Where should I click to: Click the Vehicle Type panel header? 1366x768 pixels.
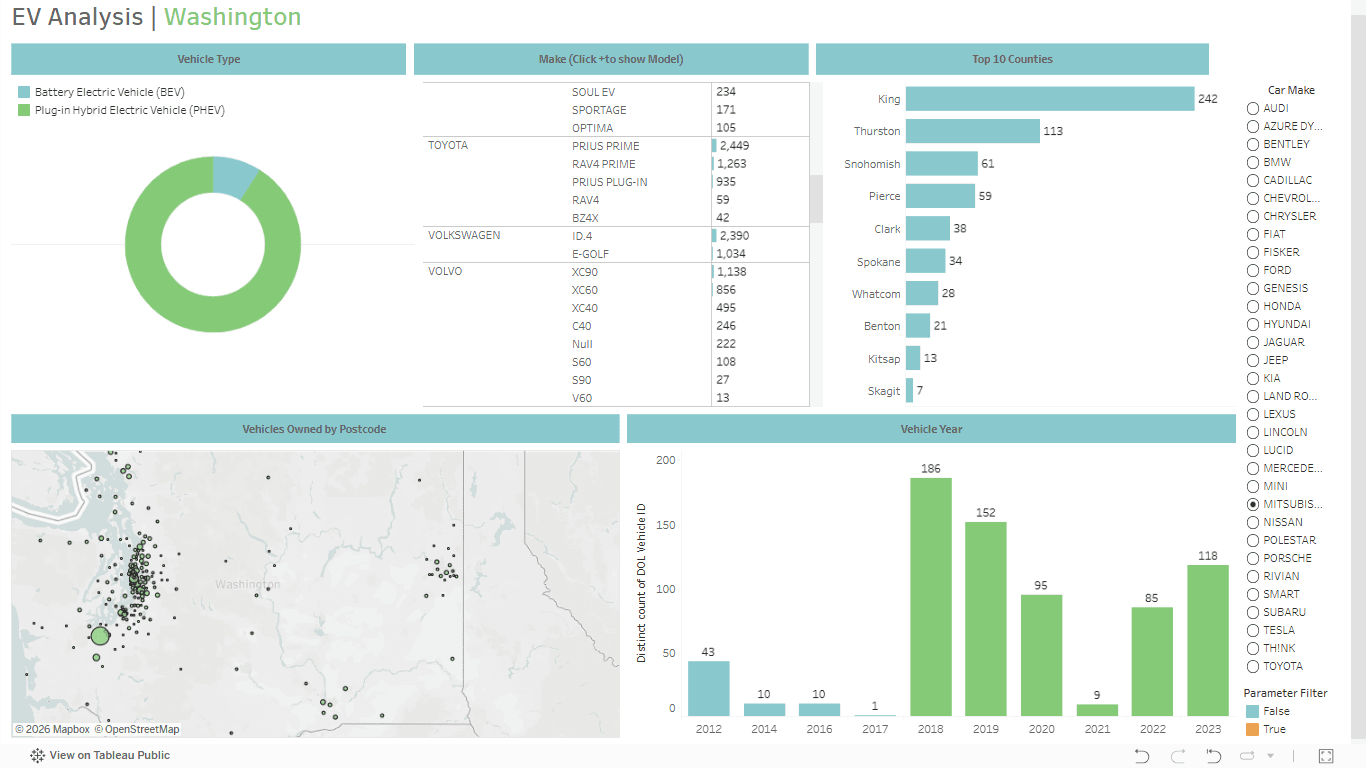pos(208,59)
